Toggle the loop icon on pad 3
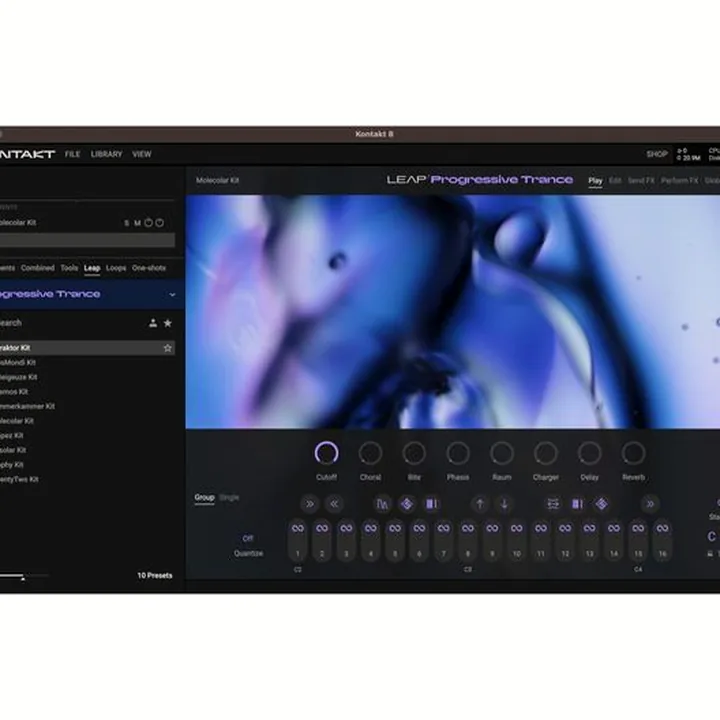This screenshot has height=720, width=720. (346, 528)
